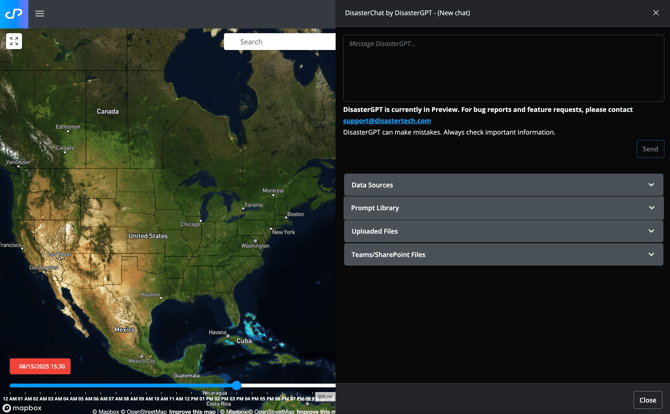This screenshot has height=414, width=670.
Task: Click the 08/15/2025 15:30 date badge
Action: pos(41,367)
